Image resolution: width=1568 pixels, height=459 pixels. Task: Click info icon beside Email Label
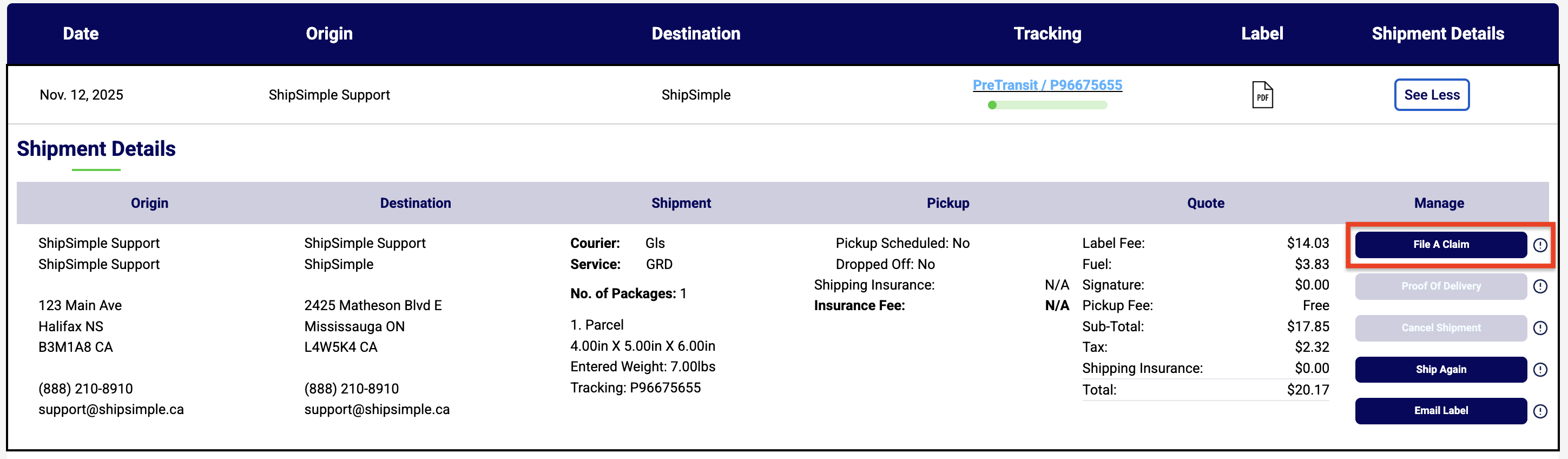1540,411
